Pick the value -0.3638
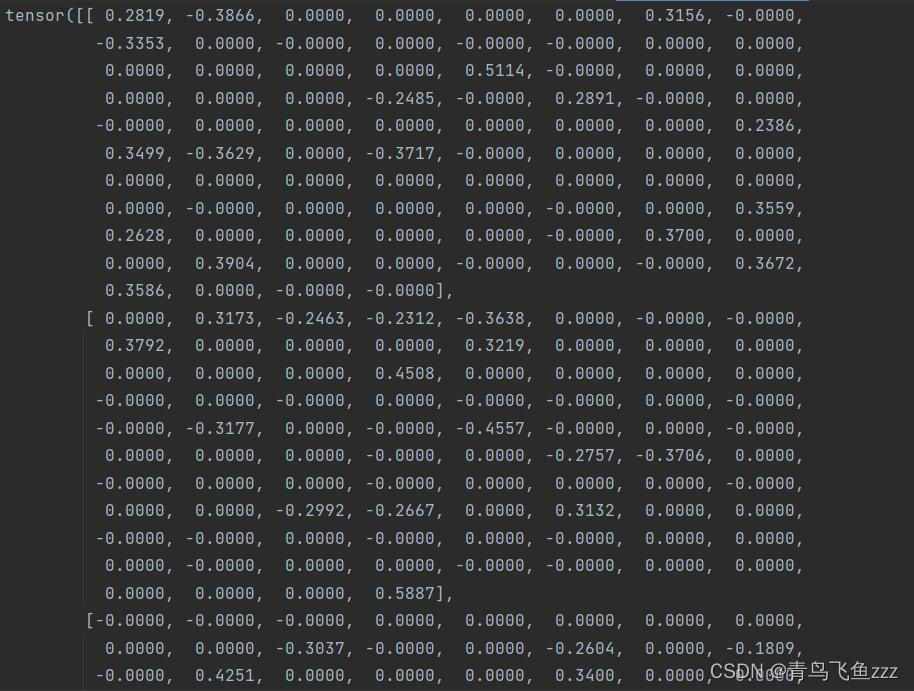This screenshot has height=691, width=914. coord(490,318)
